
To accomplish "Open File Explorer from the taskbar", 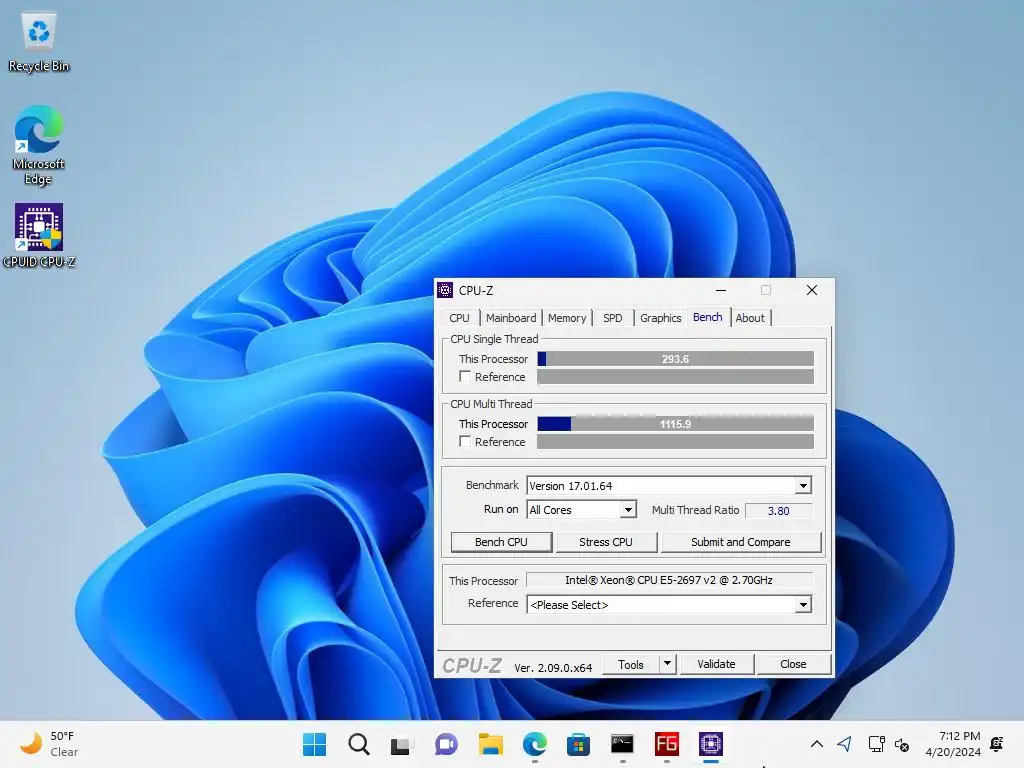I will (490, 744).
